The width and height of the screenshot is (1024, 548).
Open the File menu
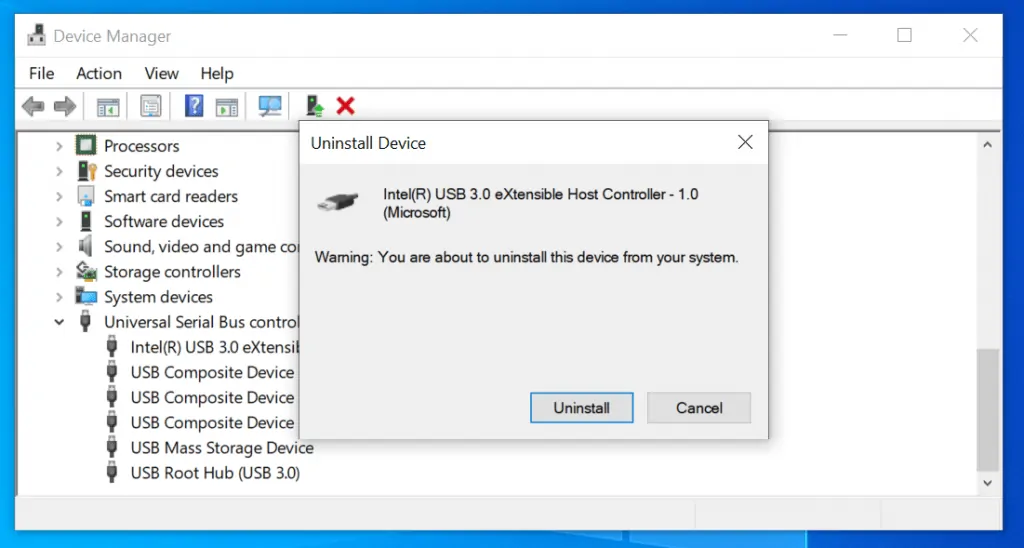coord(41,74)
